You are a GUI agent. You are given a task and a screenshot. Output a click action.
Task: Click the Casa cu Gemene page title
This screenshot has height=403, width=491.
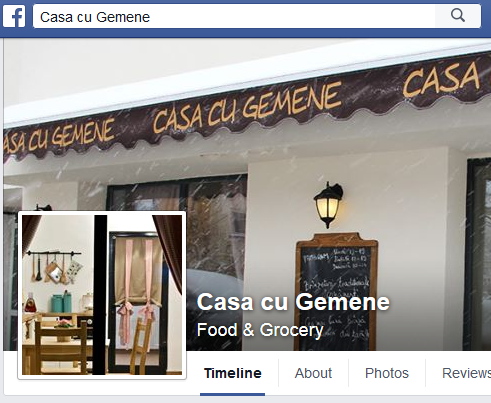[293, 302]
